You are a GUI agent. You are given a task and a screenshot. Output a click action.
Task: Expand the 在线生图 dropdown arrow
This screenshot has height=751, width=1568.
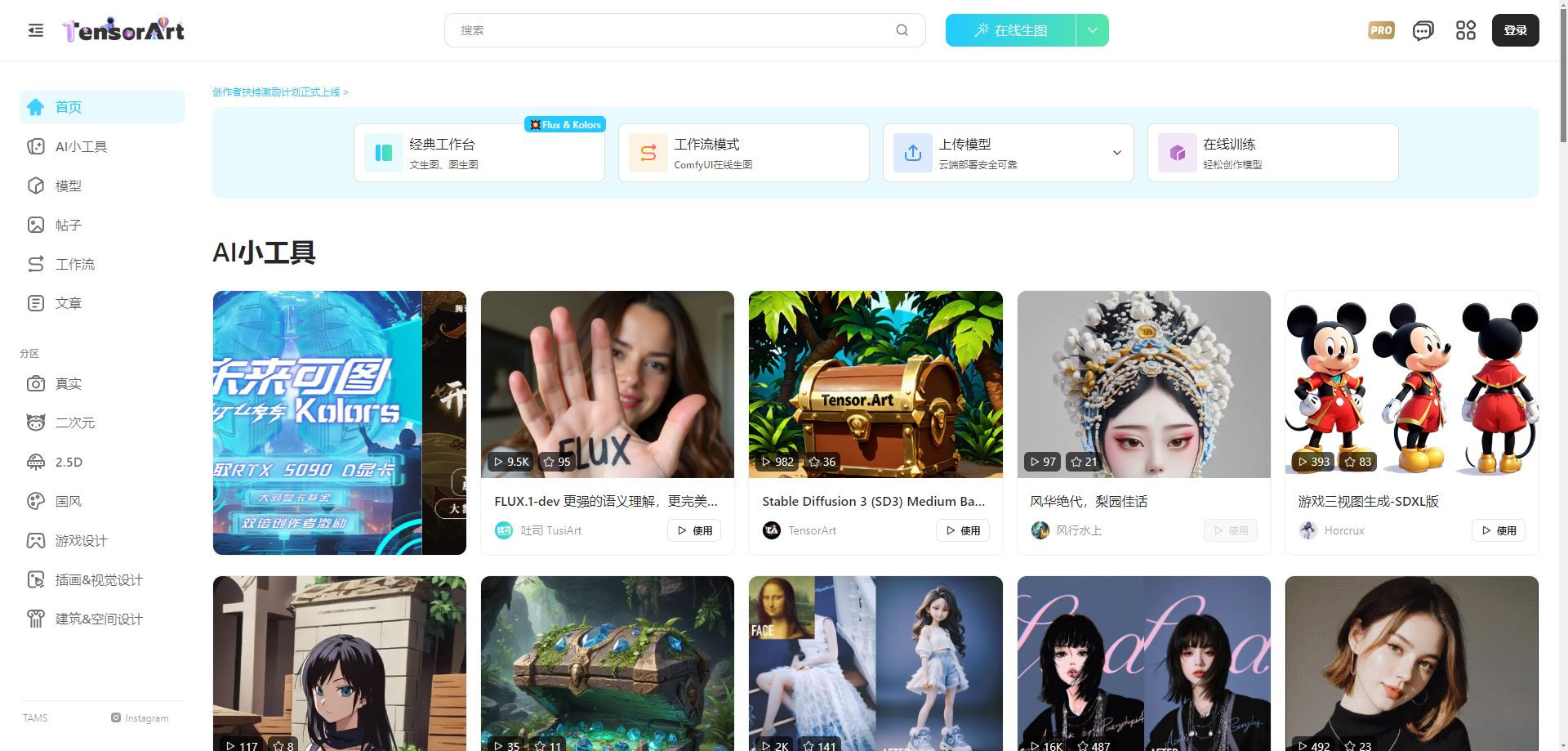[1092, 30]
